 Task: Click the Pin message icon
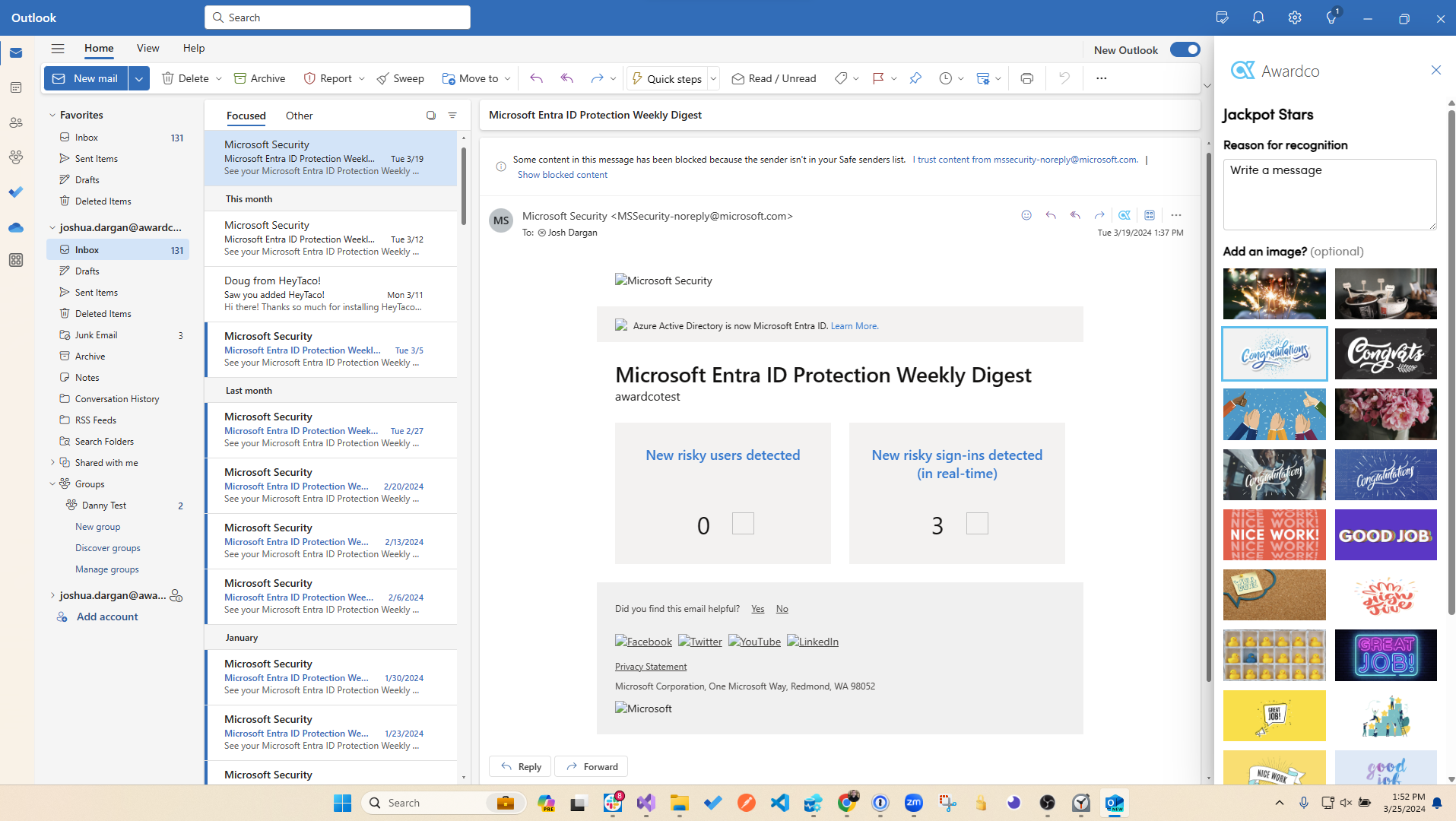coord(915,78)
